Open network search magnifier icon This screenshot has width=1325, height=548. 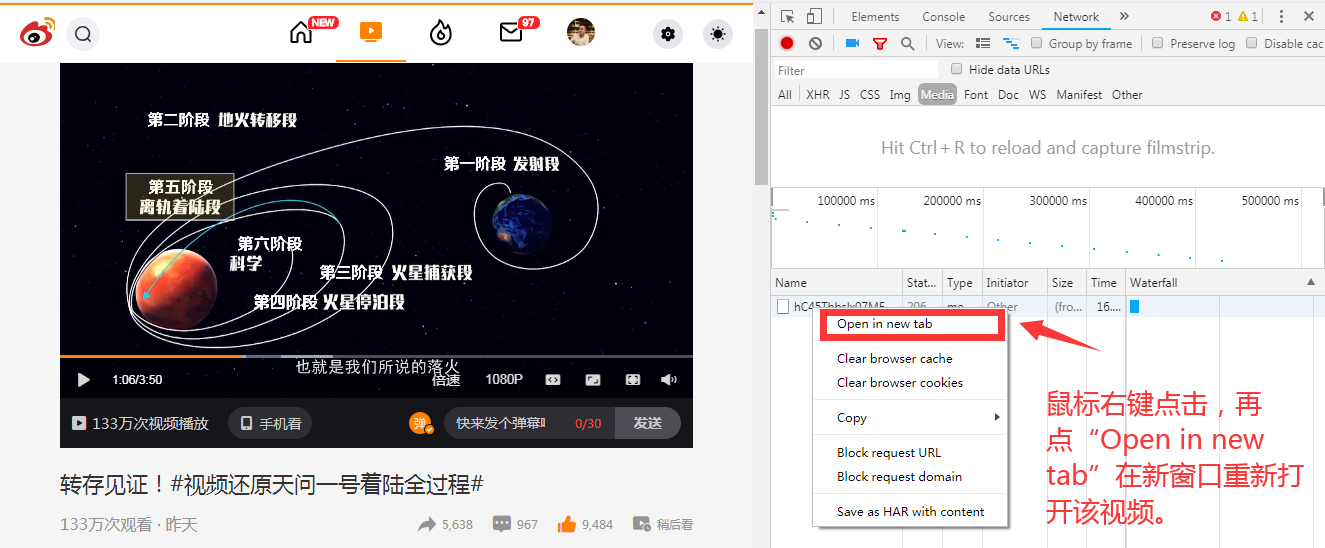tap(907, 43)
